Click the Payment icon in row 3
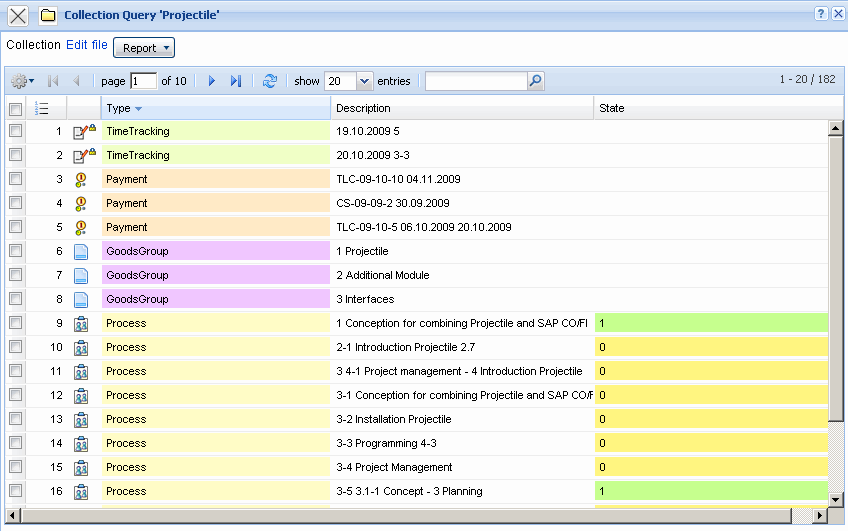 [x=82, y=180]
